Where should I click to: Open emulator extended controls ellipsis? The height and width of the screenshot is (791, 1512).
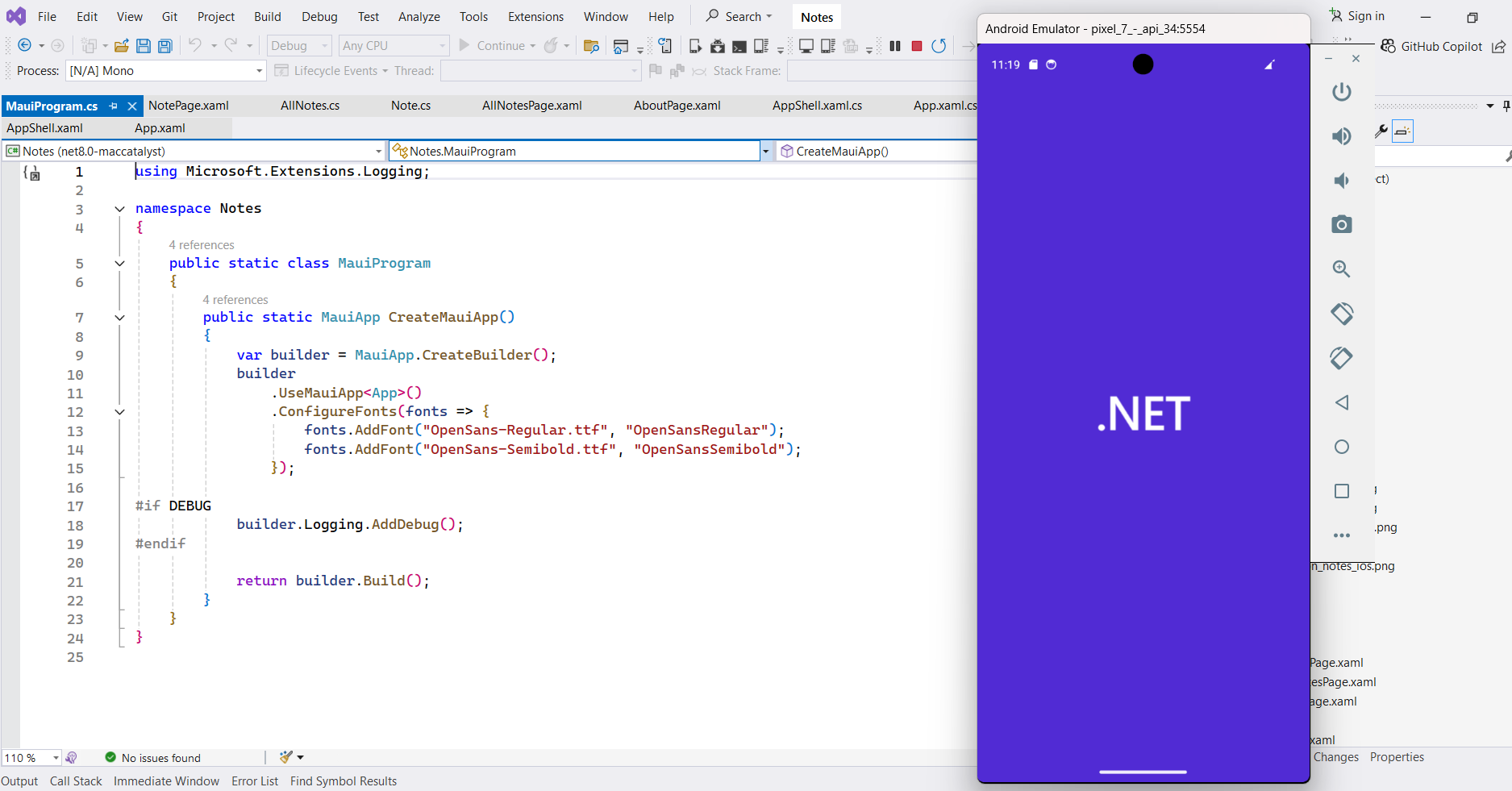1342,535
